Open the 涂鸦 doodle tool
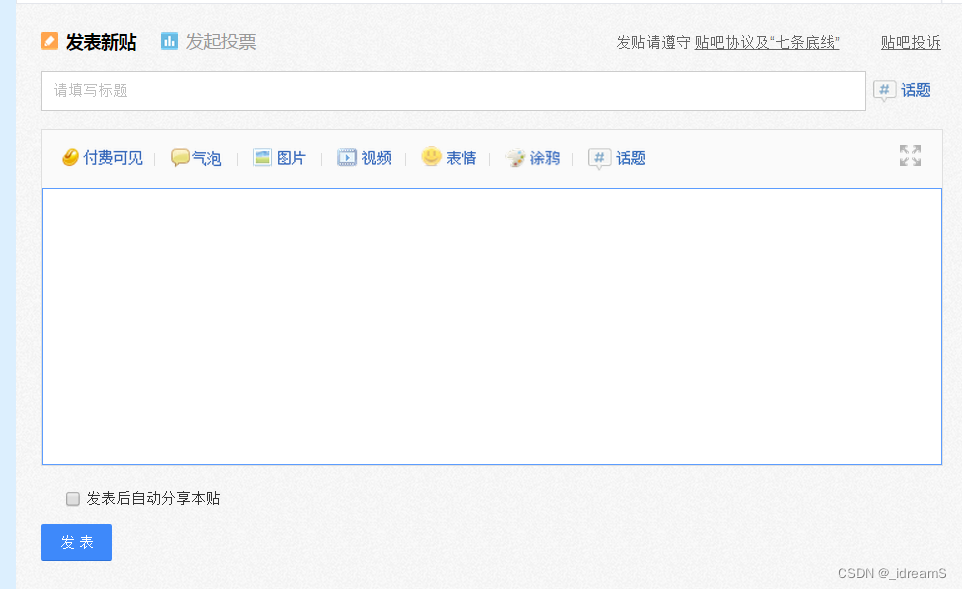The width and height of the screenshot is (962, 589). click(545, 158)
